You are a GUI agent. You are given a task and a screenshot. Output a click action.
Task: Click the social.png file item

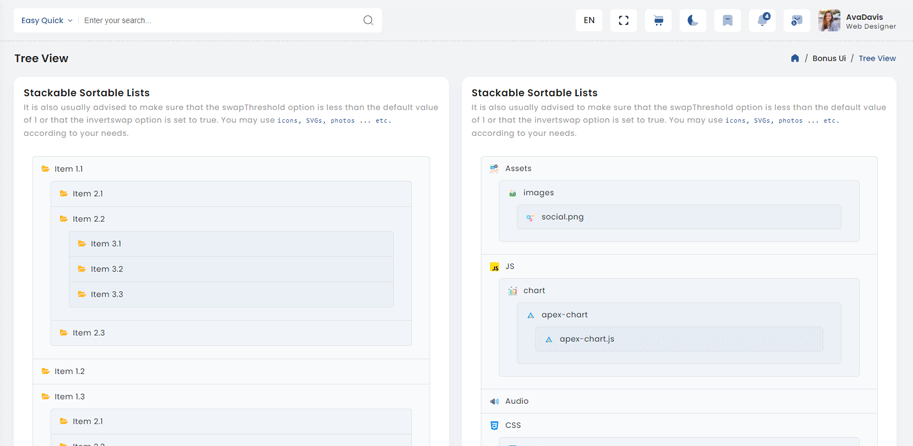point(562,217)
